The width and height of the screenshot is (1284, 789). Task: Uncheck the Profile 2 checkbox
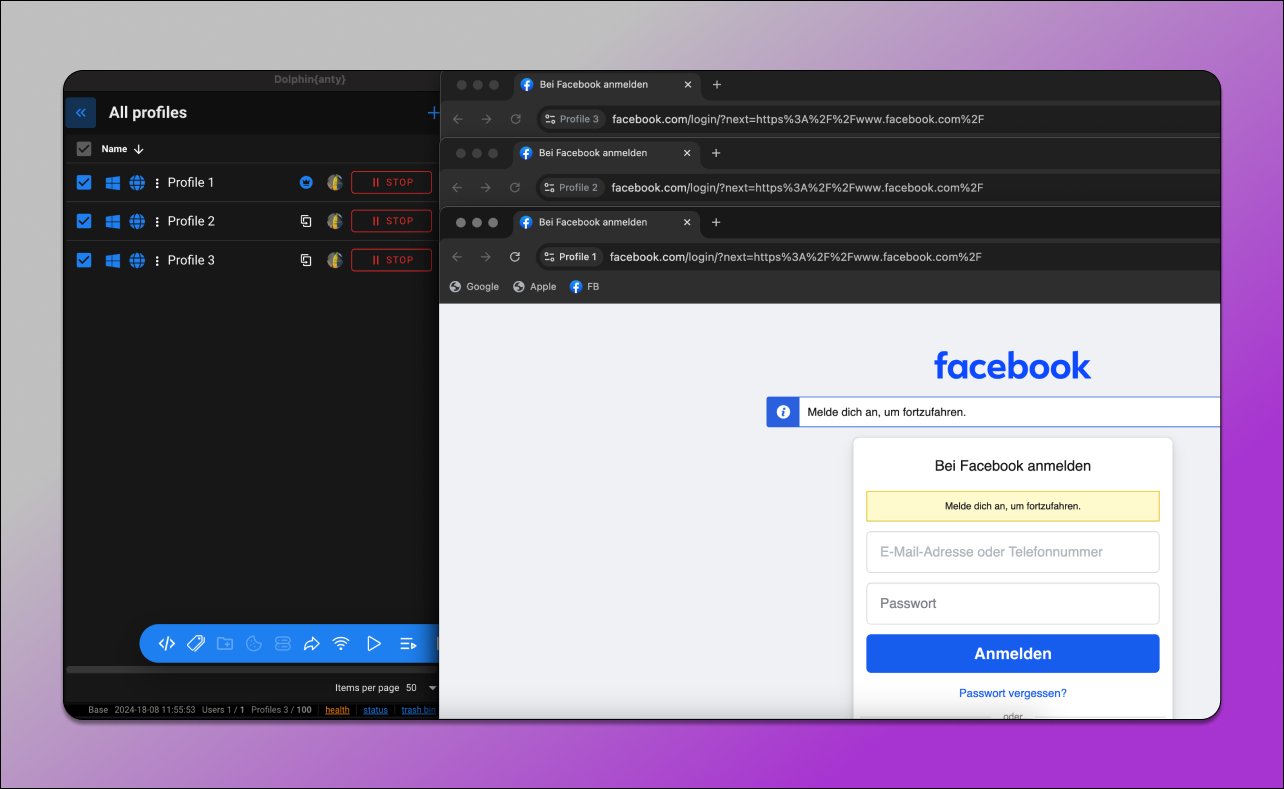coord(84,222)
